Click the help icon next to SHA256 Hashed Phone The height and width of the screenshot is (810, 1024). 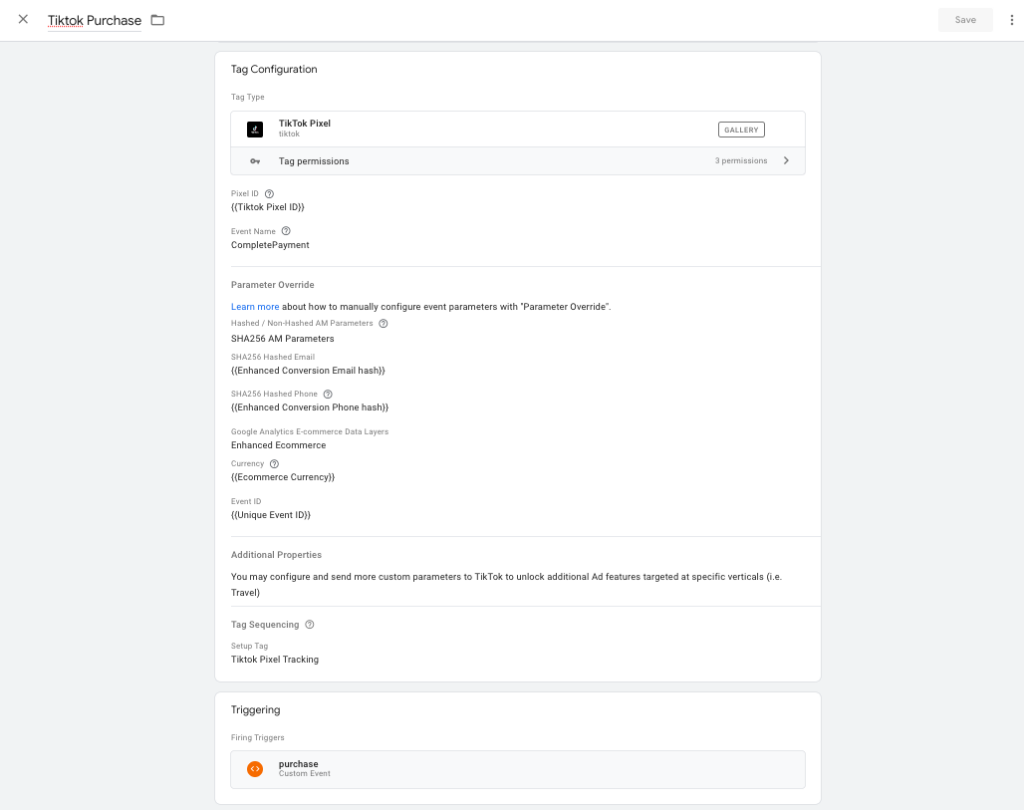tap(328, 394)
